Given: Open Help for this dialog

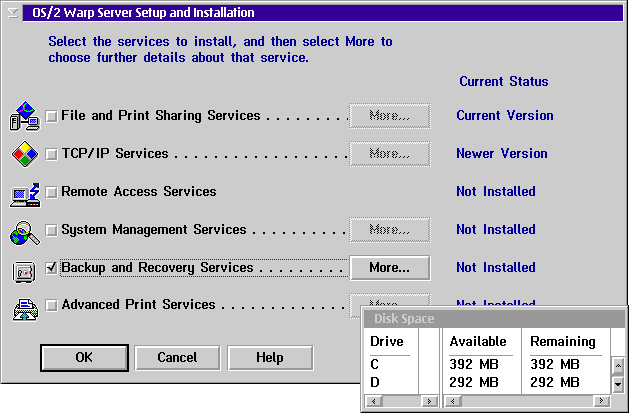Looking at the screenshot, I should pyautogui.click(x=270, y=358).
